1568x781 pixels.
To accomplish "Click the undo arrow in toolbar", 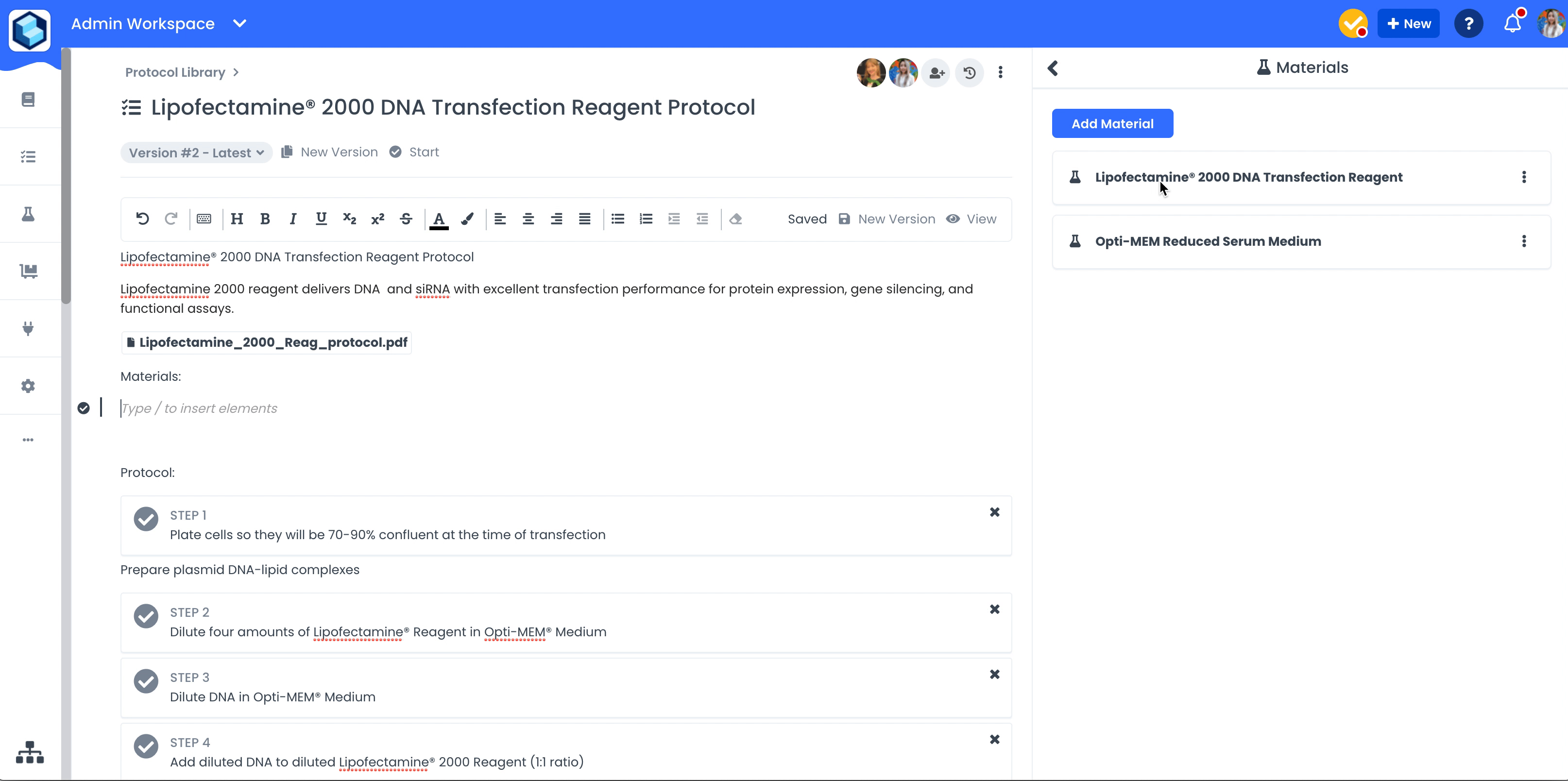I will [x=142, y=219].
